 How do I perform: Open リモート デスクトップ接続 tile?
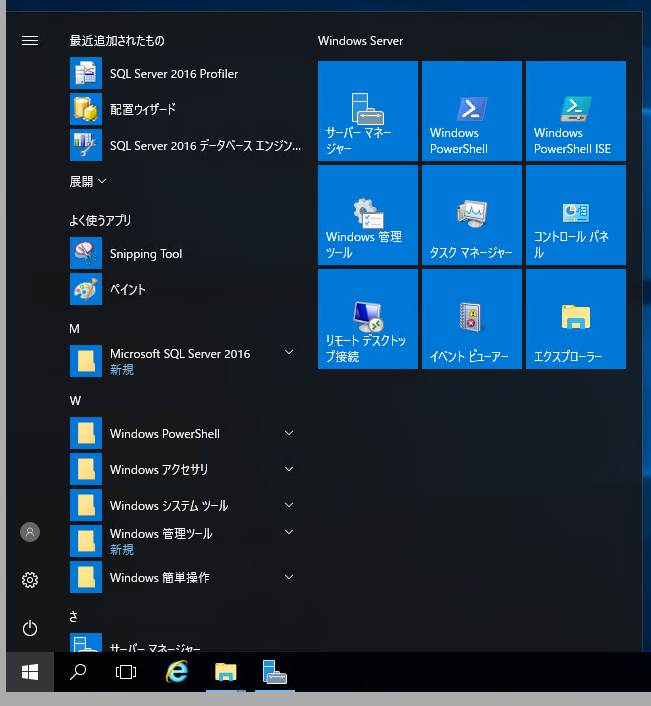[x=368, y=319]
